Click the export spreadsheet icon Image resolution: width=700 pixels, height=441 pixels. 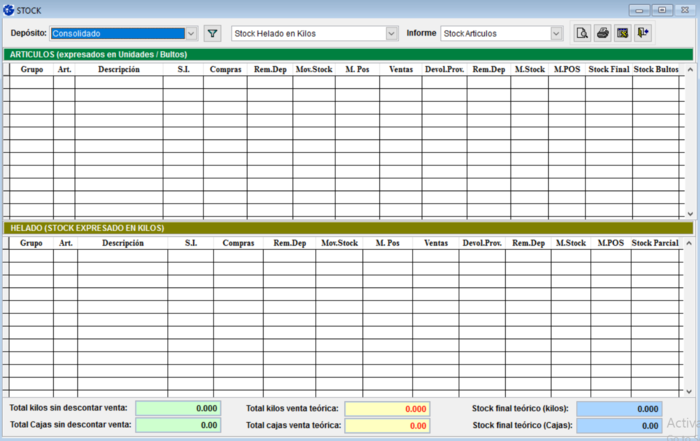622,33
